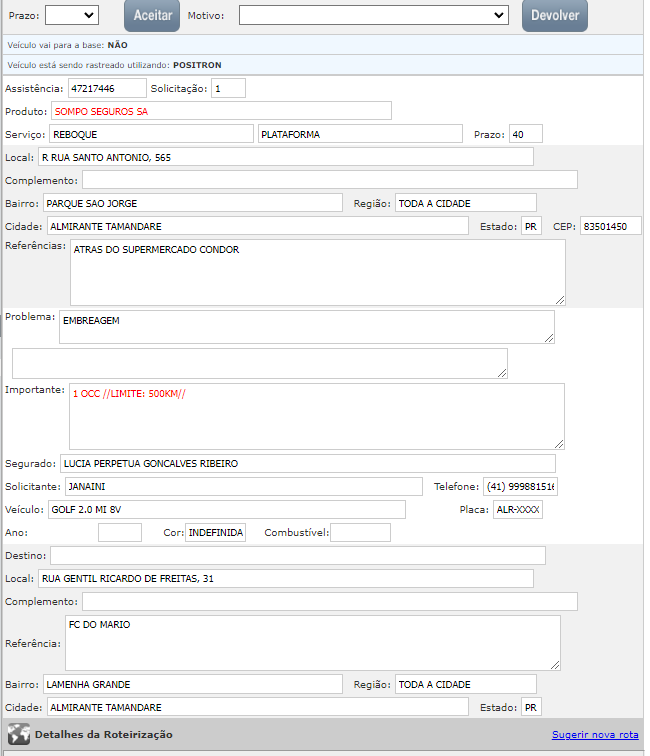Click the destination Local field RUA GENTIL RICARDO

[x=285, y=578]
